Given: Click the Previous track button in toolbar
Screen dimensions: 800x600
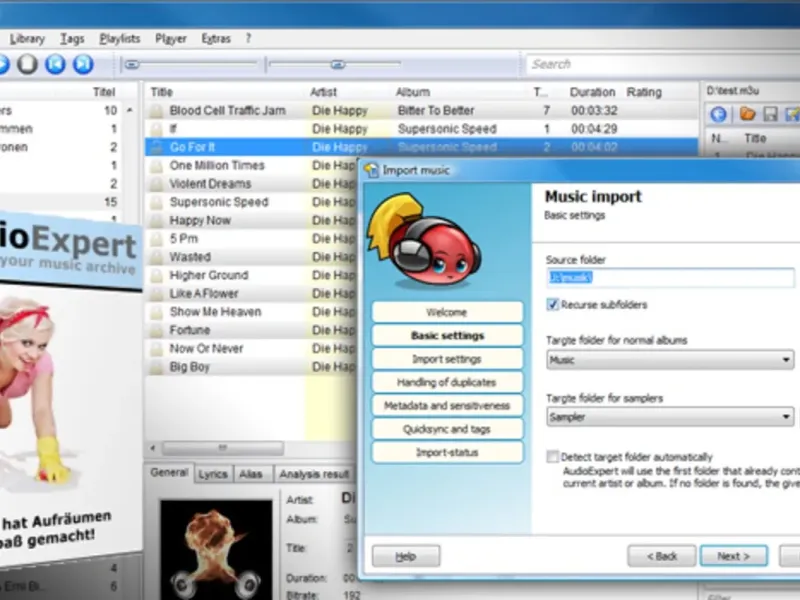Looking at the screenshot, I should tap(55, 64).
